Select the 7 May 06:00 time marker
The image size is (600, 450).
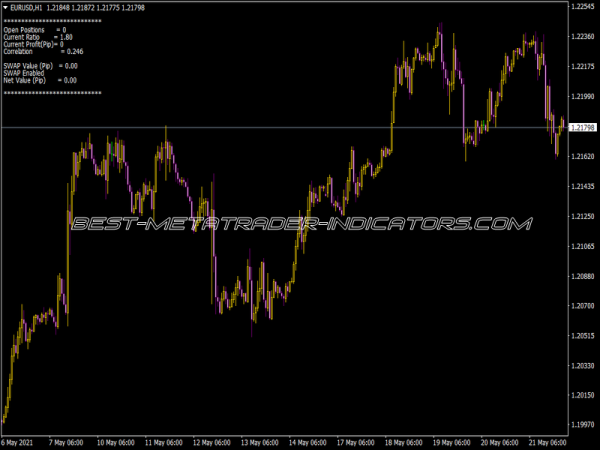point(66,443)
